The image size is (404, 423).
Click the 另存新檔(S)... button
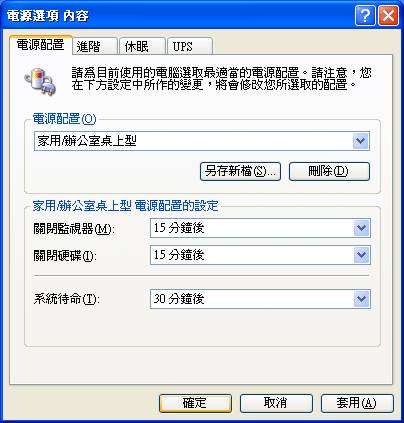[240, 171]
